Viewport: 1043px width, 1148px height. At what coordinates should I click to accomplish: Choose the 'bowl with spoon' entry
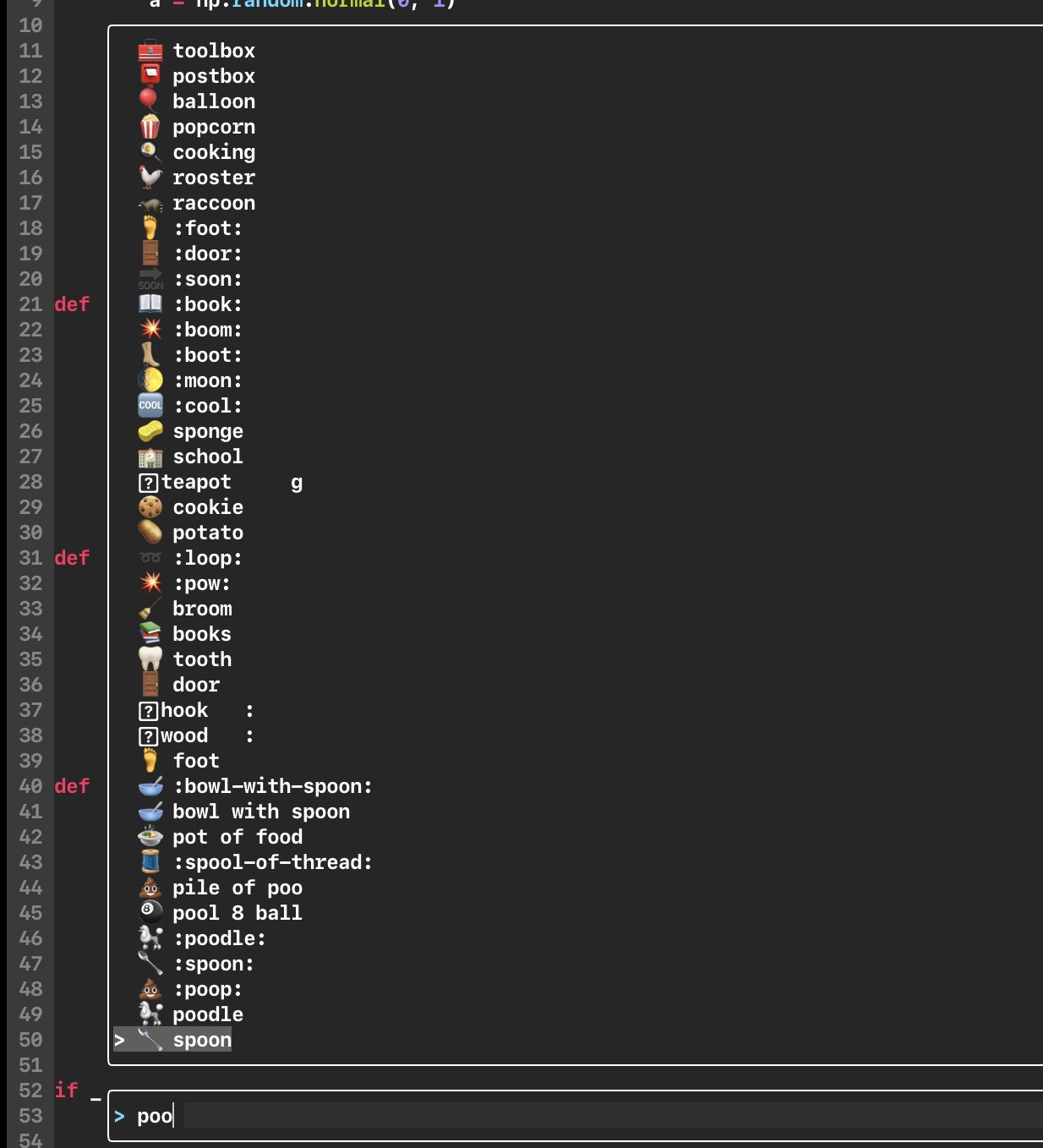tap(261, 812)
